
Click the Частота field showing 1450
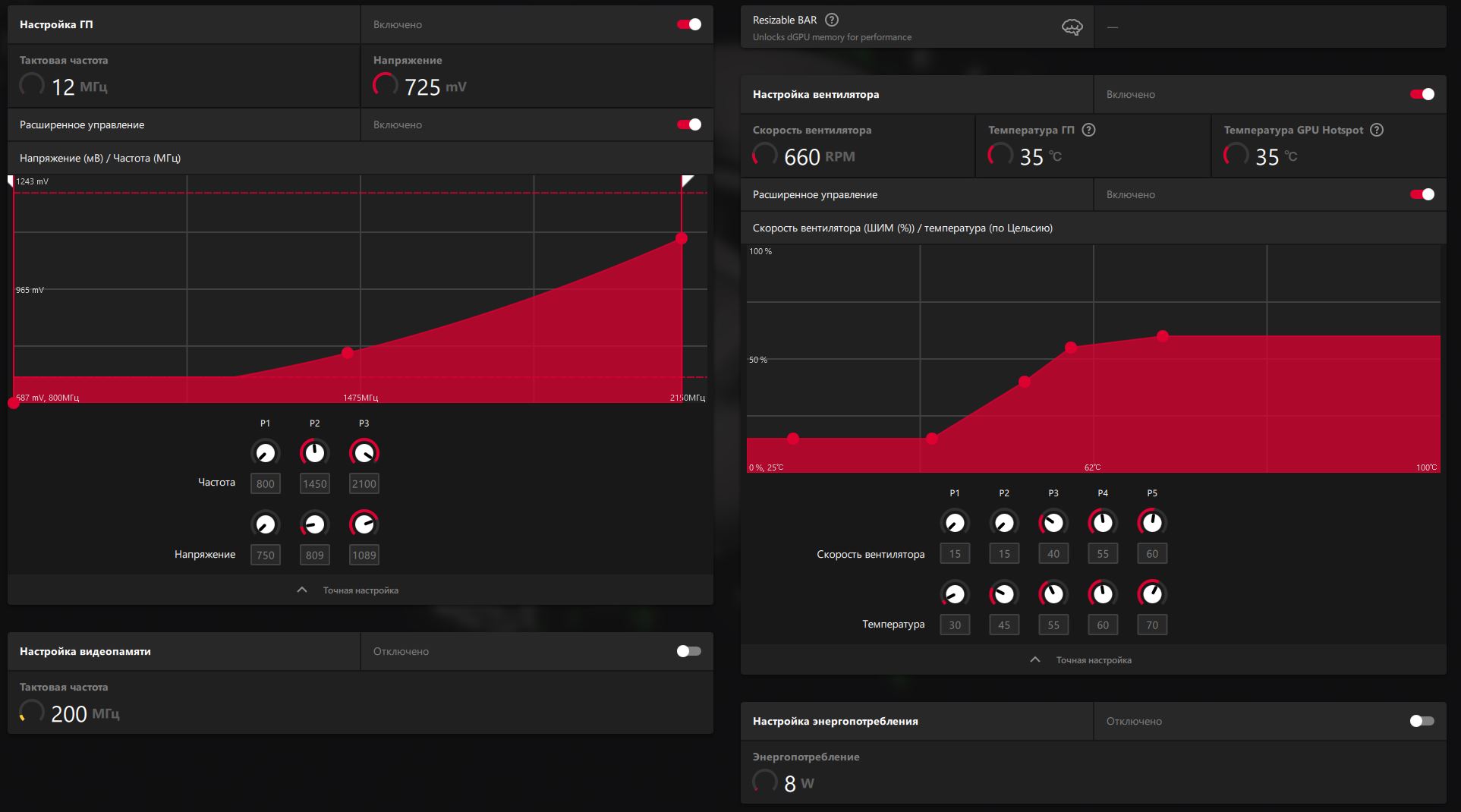314,483
